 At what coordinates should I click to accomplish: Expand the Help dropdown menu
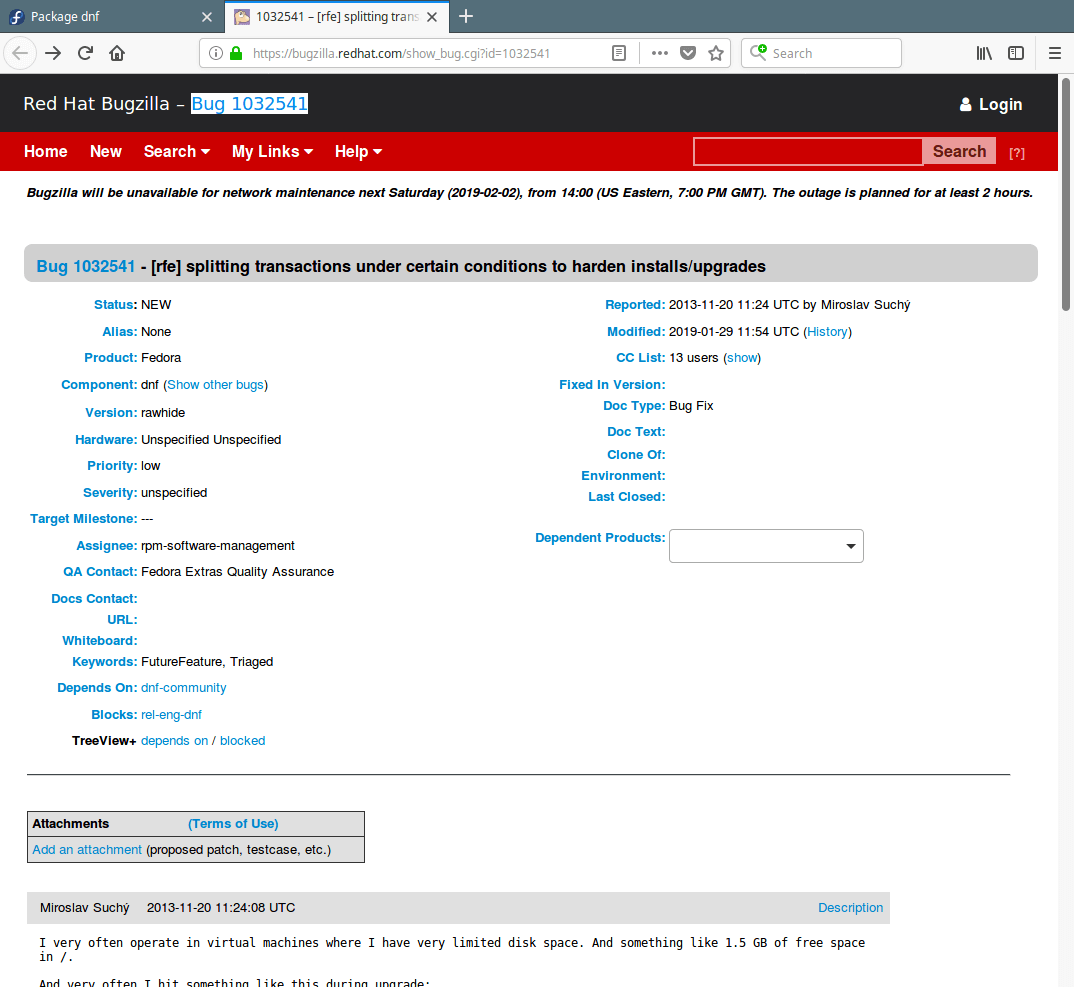coord(358,151)
